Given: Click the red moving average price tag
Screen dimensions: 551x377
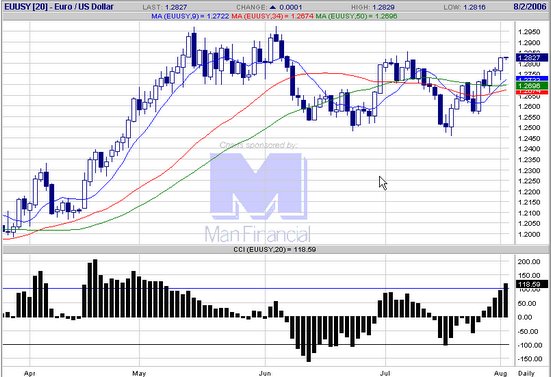Looking at the screenshot, I should click(x=532, y=92).
